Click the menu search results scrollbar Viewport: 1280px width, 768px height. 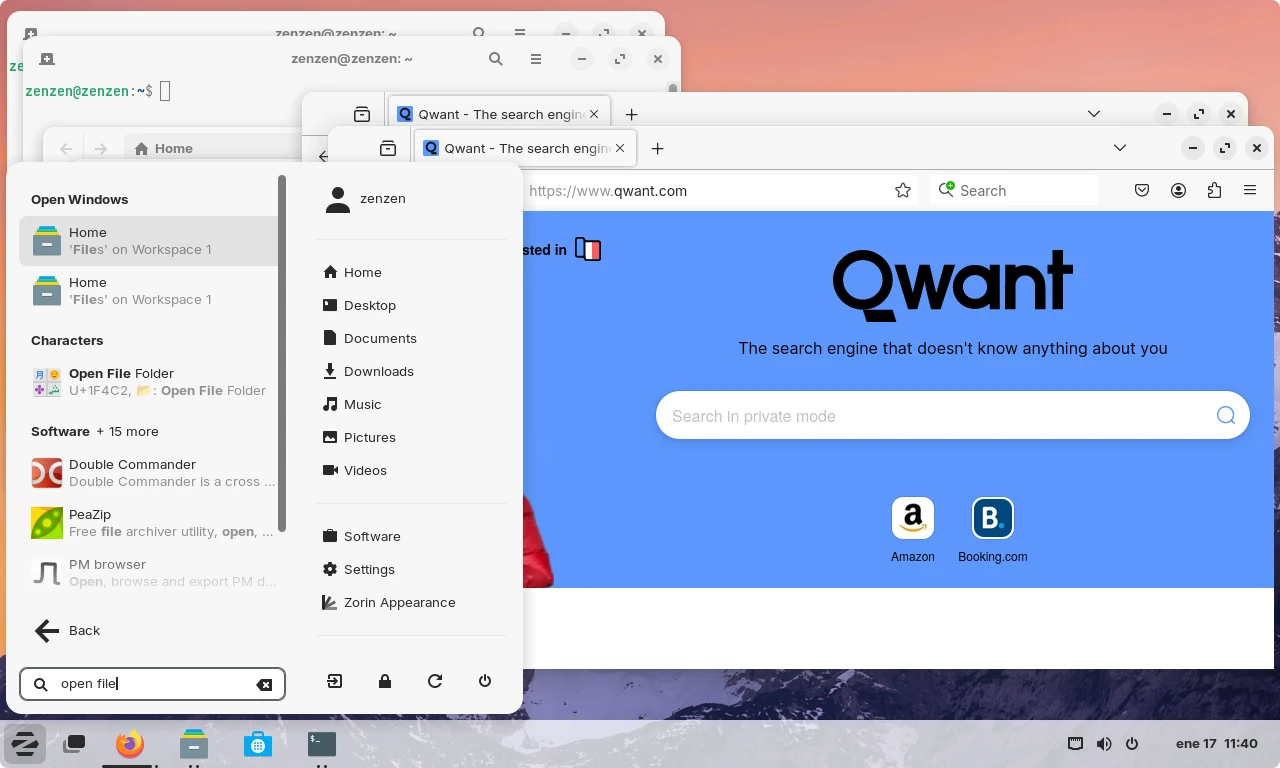point(282,354)
